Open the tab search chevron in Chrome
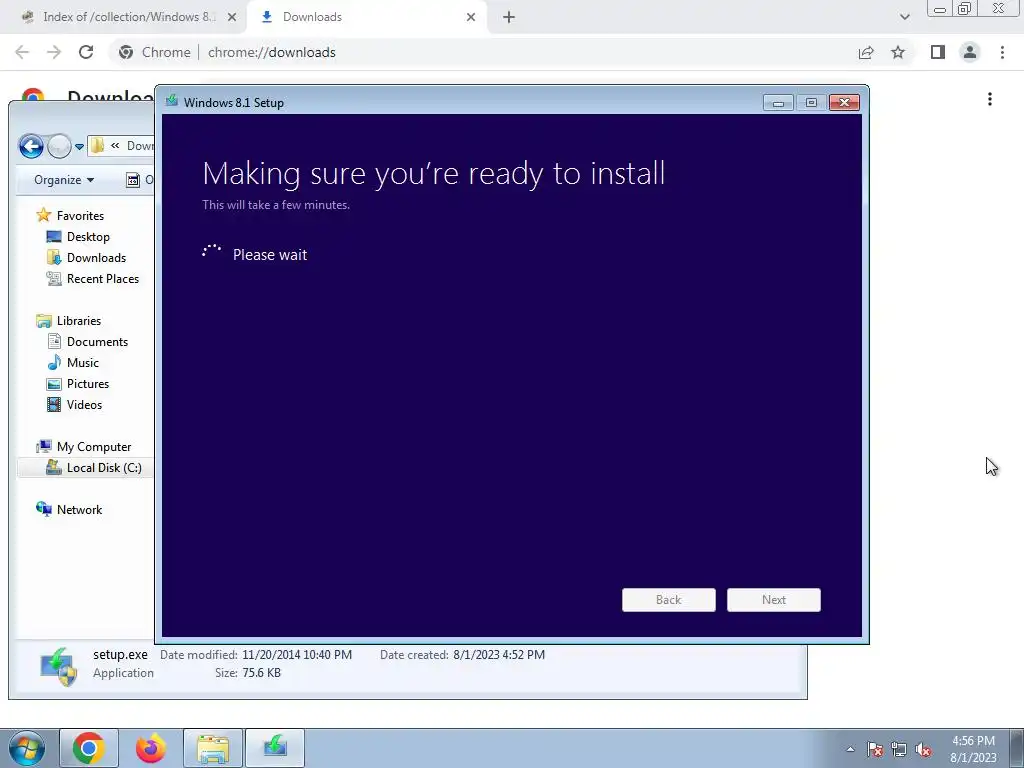This screenshot has width=1024, height=768. (904, 17)
